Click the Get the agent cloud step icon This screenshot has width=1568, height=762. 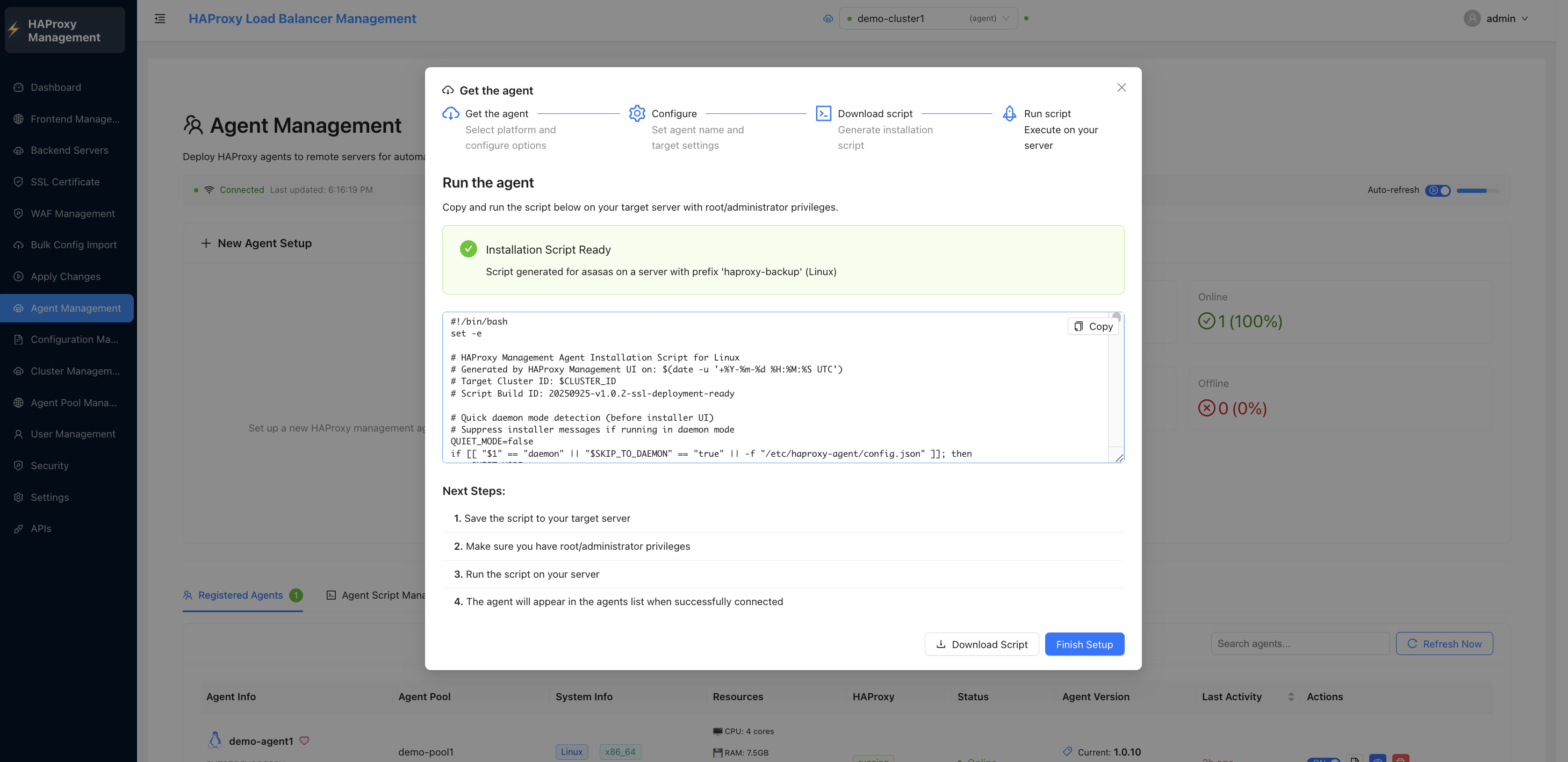click(x=450, y=114)
